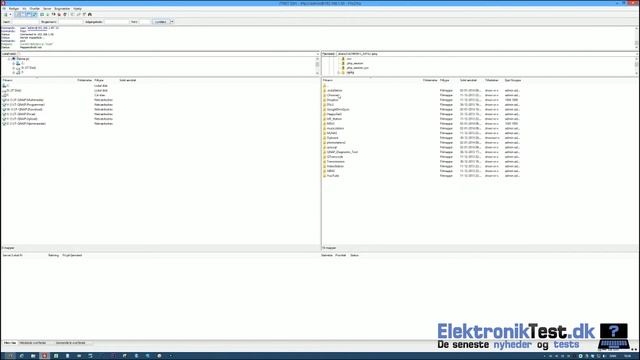The height and width of the screenshot is (360, 640).
Task: Click the Brugernavn input field
Action: [x=70, y=22]
